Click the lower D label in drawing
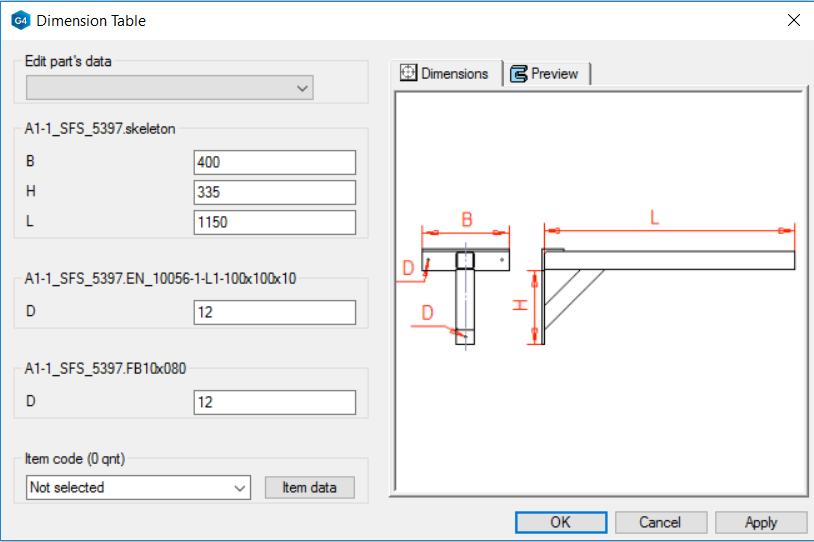This screenshot has height=542, width=814. coord(427,312)
